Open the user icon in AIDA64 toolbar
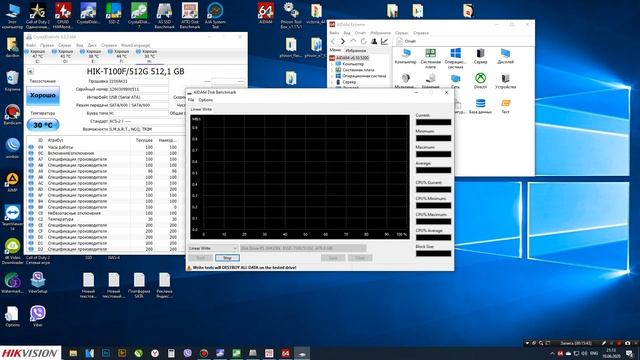 [374, 41]
